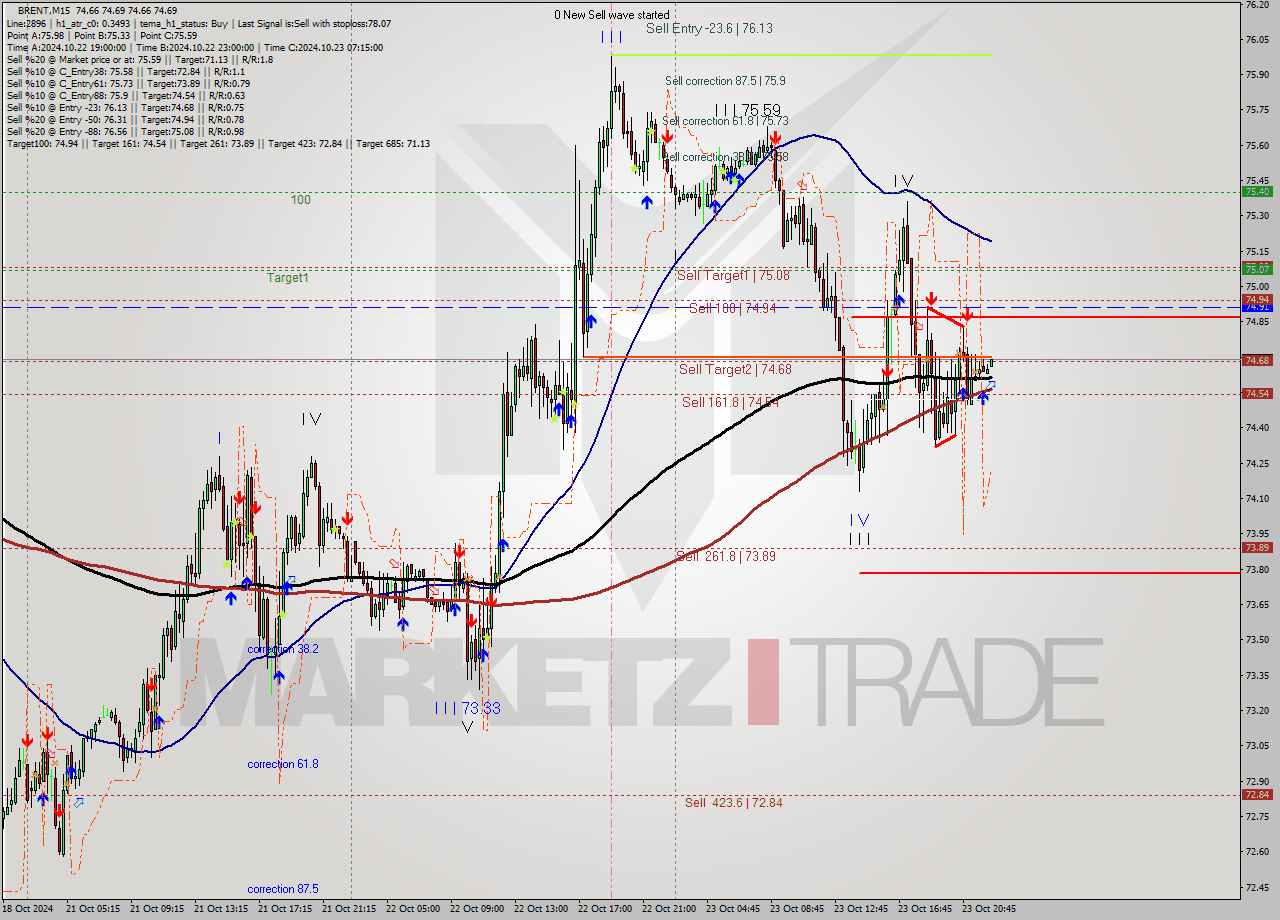Click the 'Sell 261.8 | 73.89' label

point(726,556)
